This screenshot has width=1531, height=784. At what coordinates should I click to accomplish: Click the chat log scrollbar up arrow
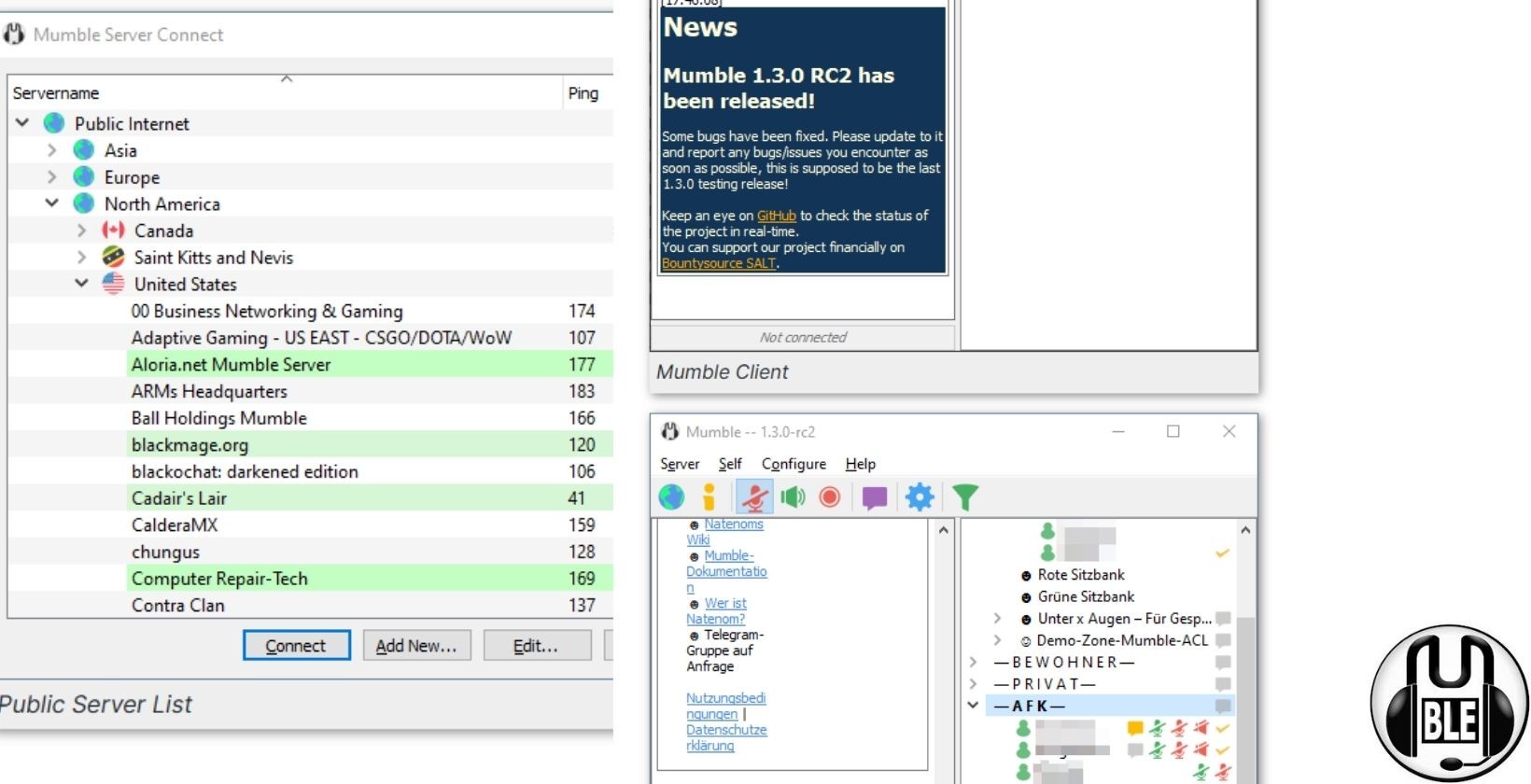pyautogui.click(x=943, y=530)
